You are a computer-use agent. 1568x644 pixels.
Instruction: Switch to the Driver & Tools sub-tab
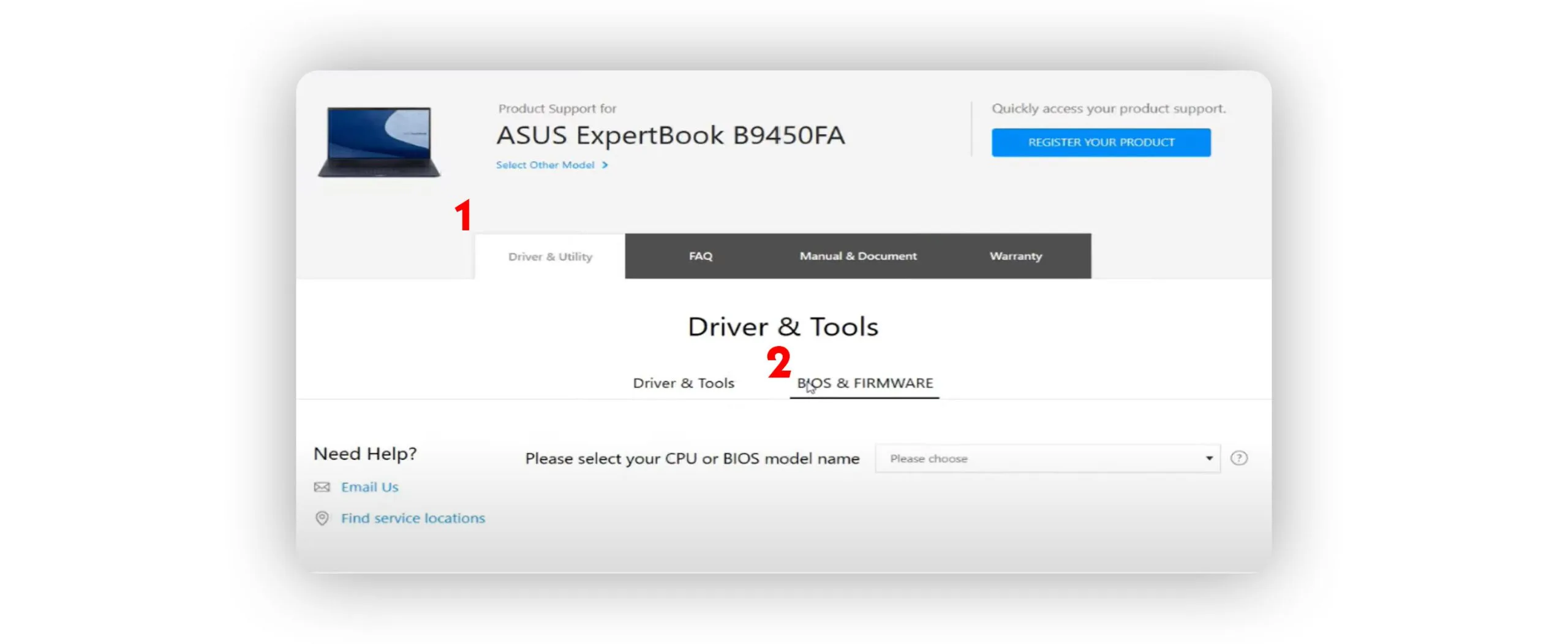[x=683, y=384]
